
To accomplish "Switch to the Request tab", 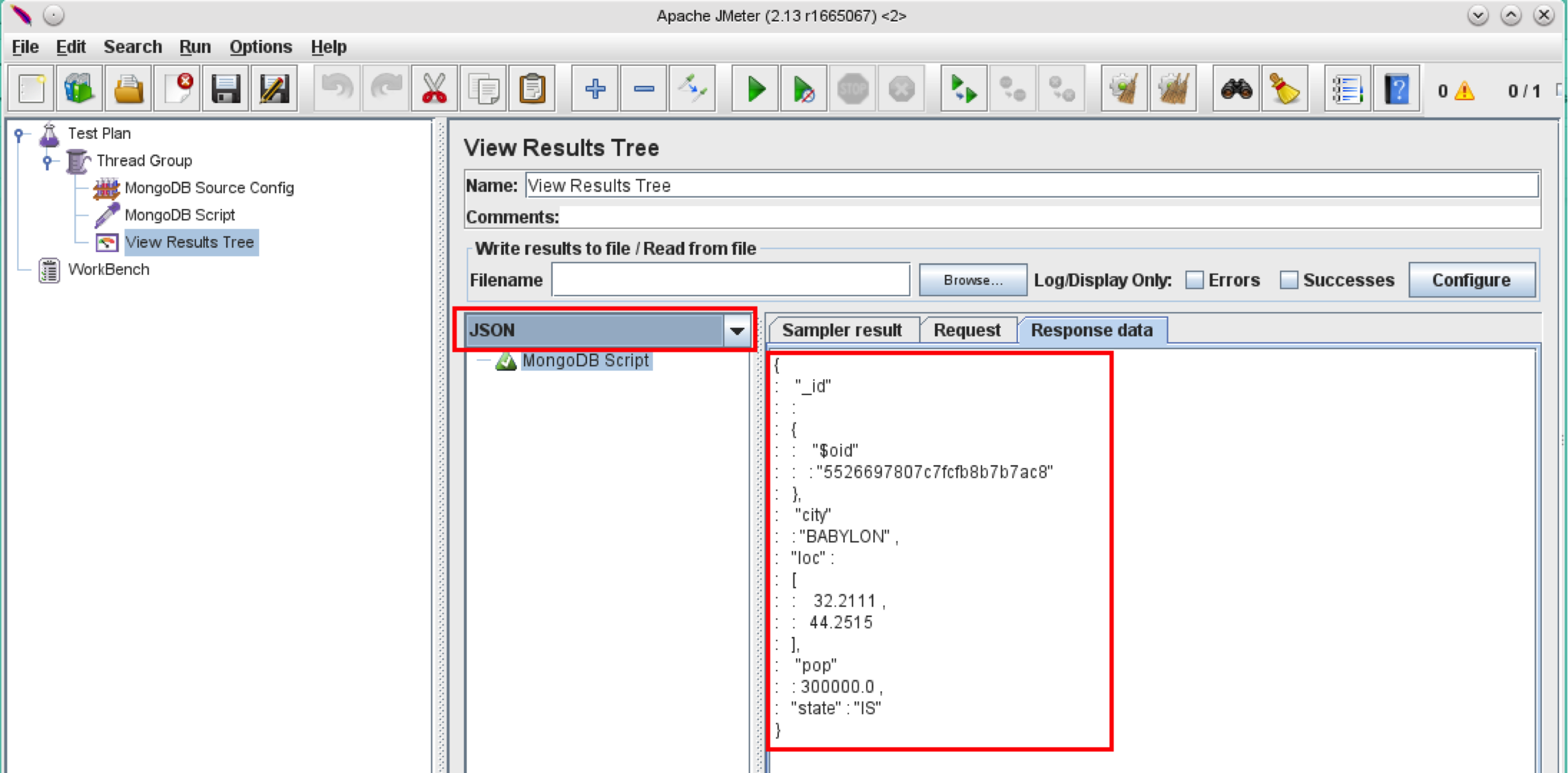I will tap(967, 331).
